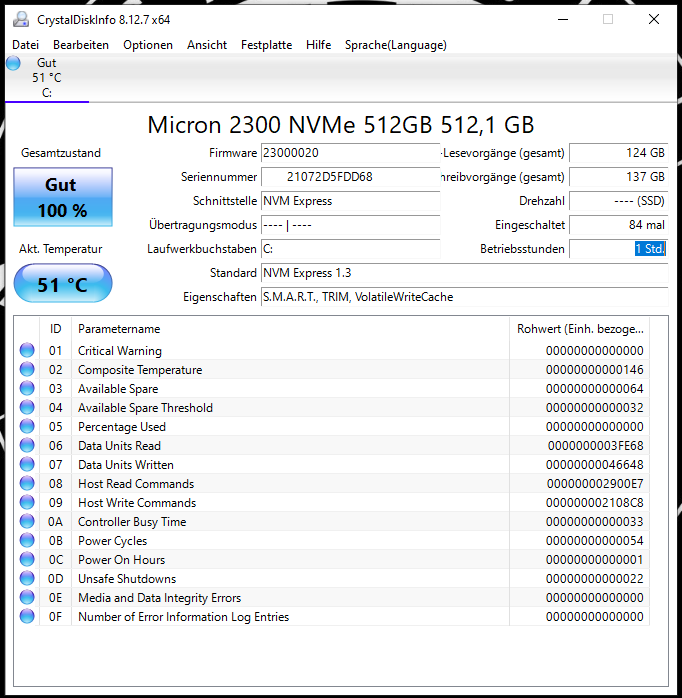Open the Datei menu
The height and width of the screenshot is (698, 682).
pyautogui.click(x=25, y=45)
